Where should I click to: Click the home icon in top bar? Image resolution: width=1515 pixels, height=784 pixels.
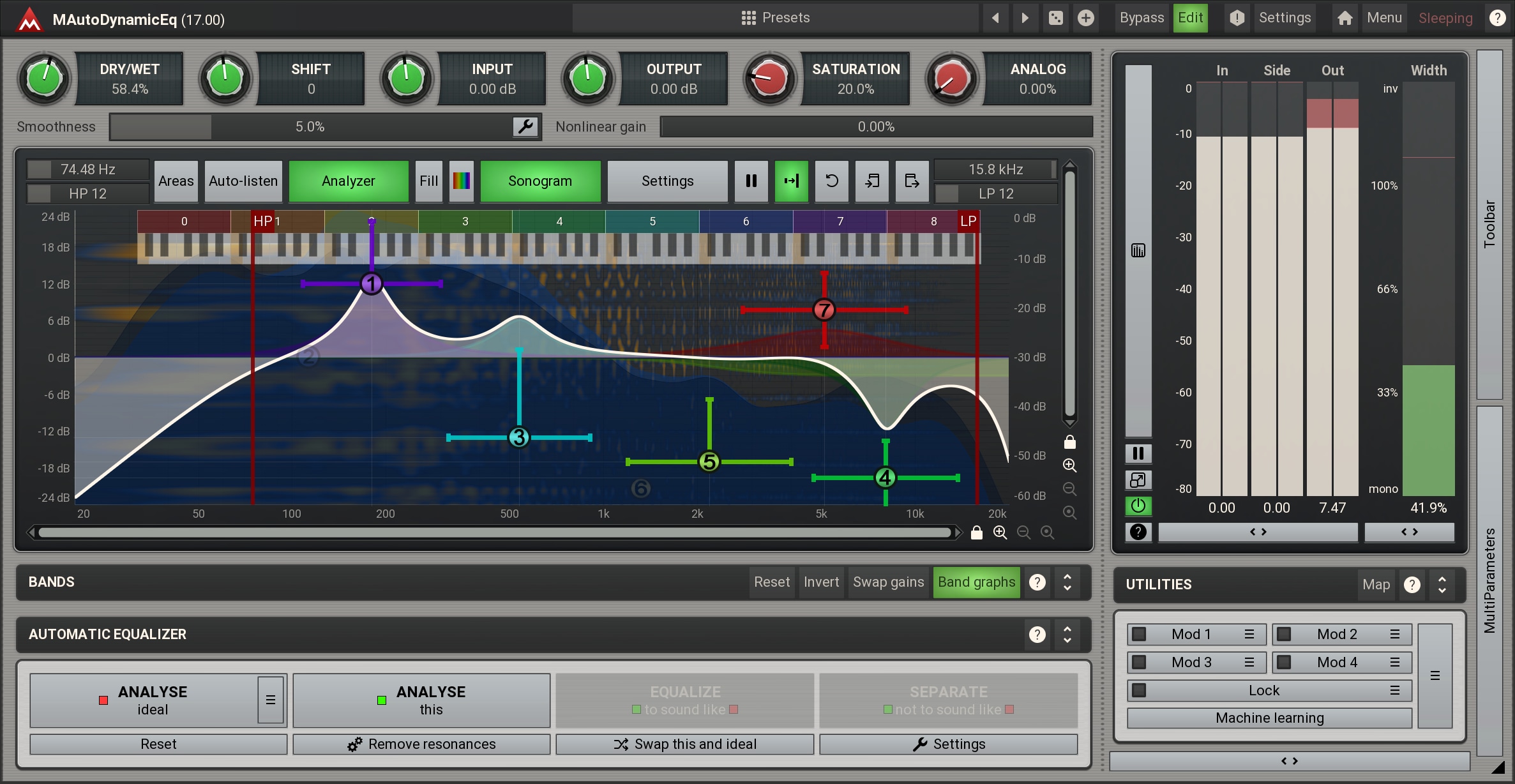pos(1345,18)
